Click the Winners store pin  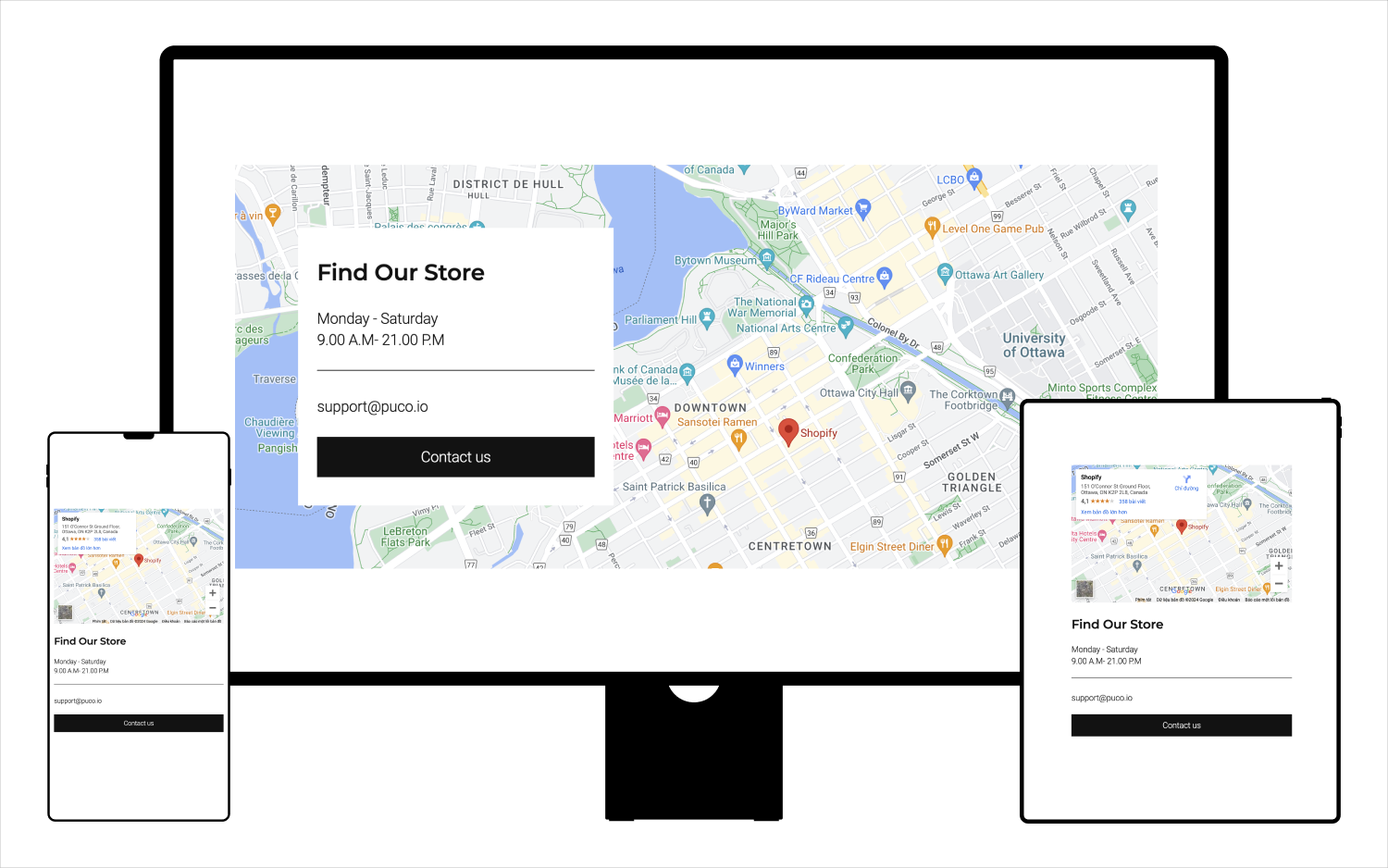(x=735, y=364)
